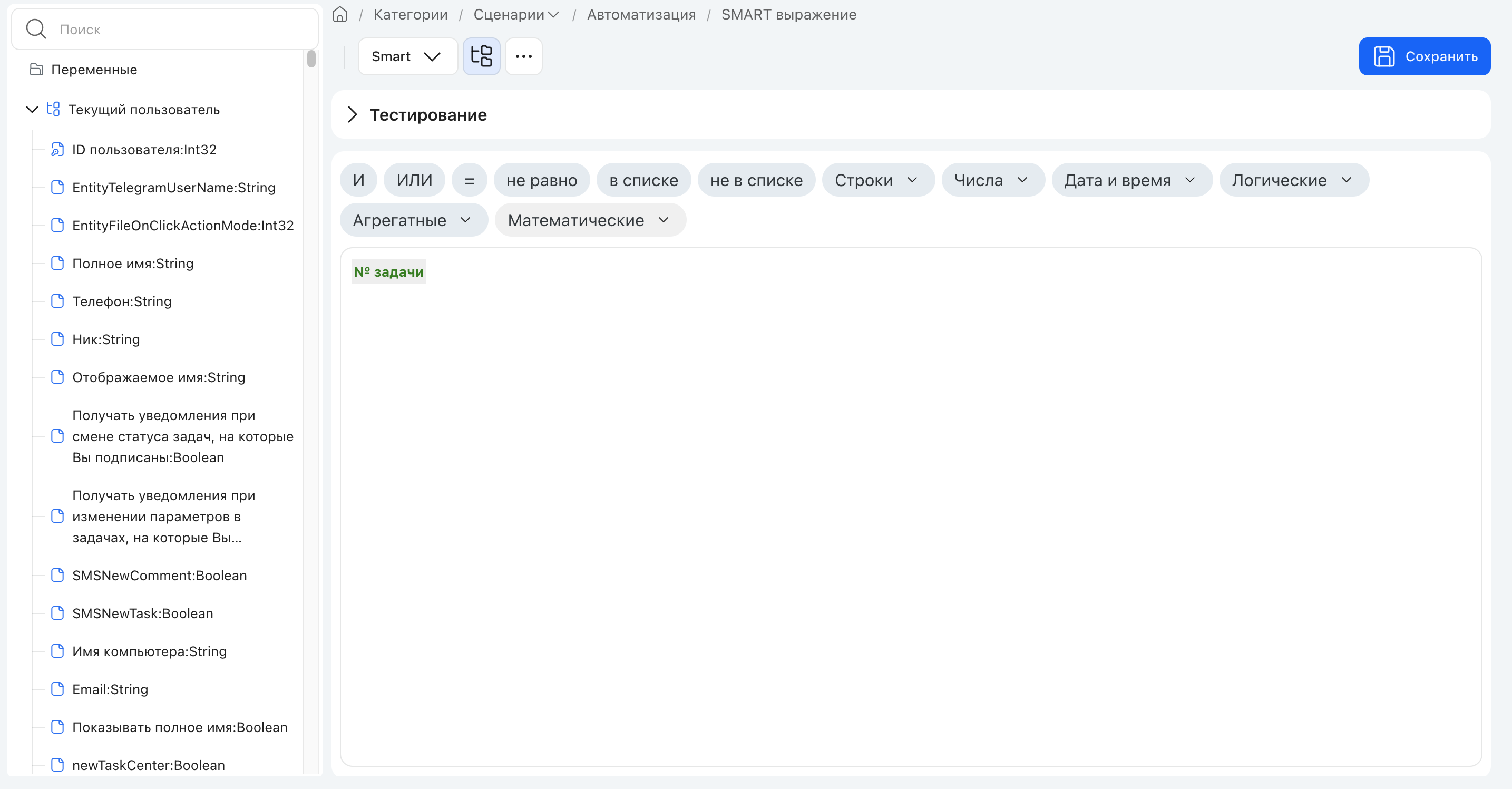Click the Email file icon

(x=57, y=689)
